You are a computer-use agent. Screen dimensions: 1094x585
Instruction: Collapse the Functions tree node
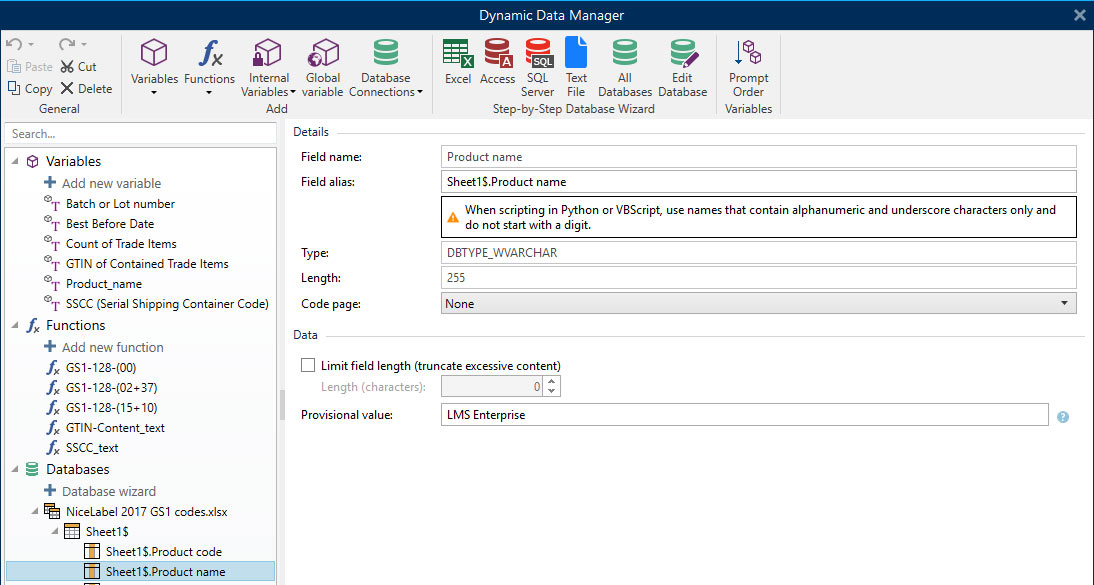click(15, 325)
